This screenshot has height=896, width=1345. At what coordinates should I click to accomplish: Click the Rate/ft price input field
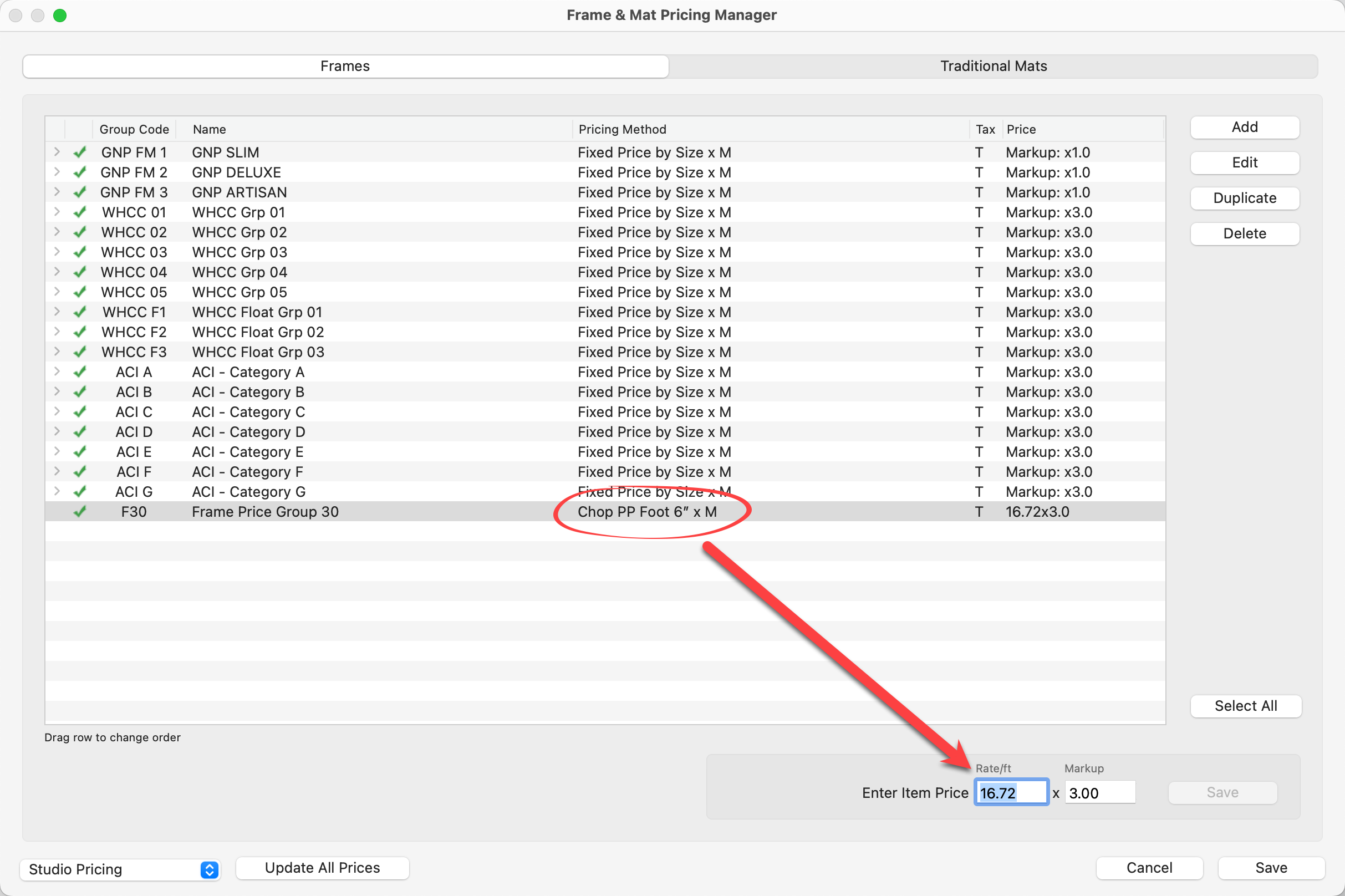pyautogui.click(x=1010, y=793)
